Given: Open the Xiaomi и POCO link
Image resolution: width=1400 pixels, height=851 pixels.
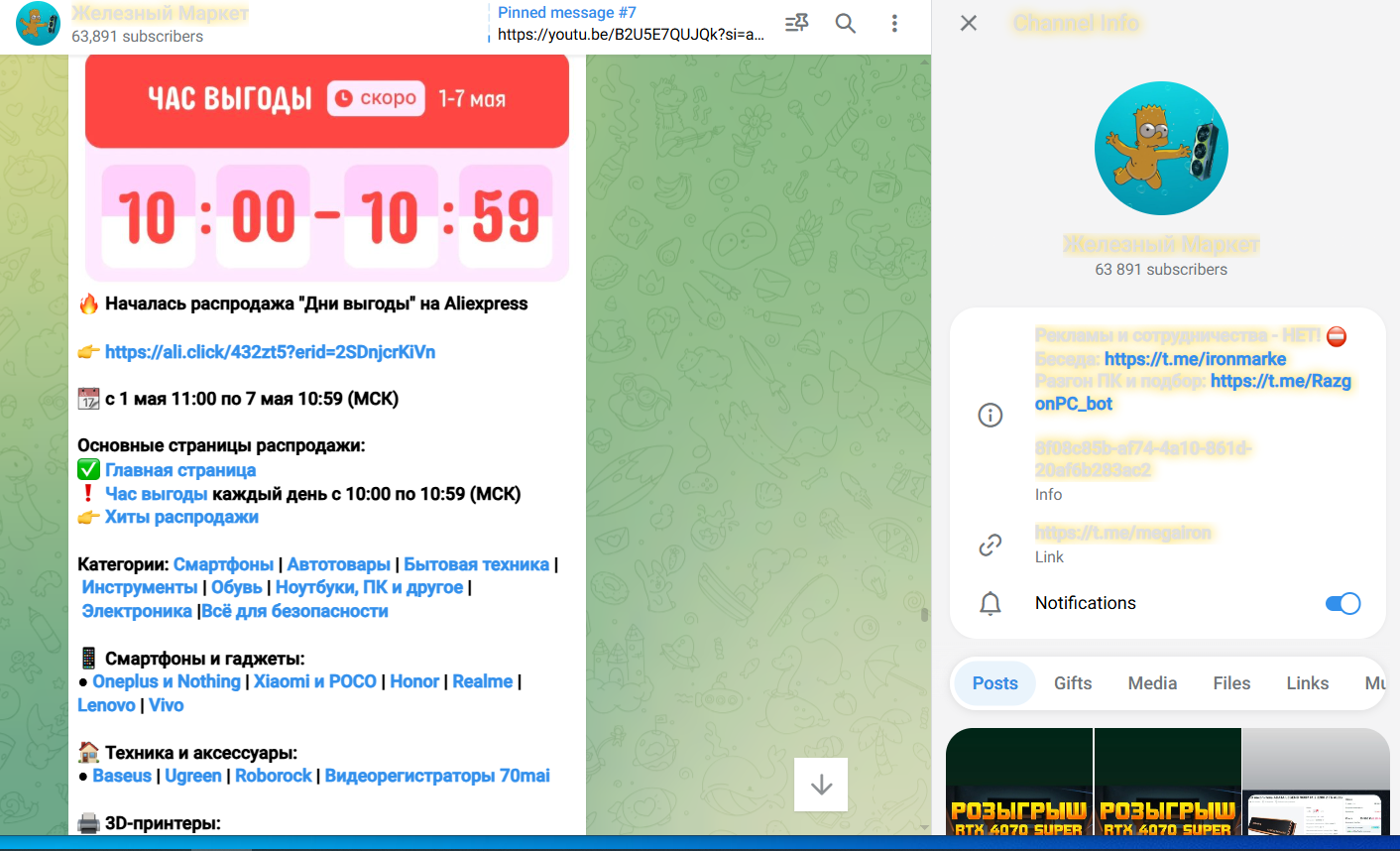Looking at the screenshot, I should (315, 681).
